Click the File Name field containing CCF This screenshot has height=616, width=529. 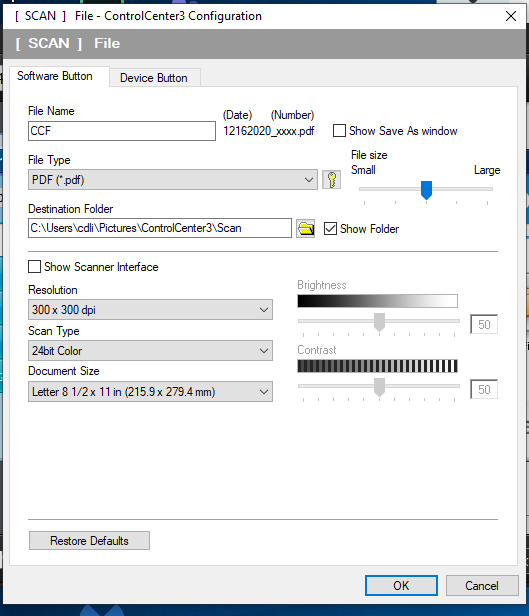(122, 131)
